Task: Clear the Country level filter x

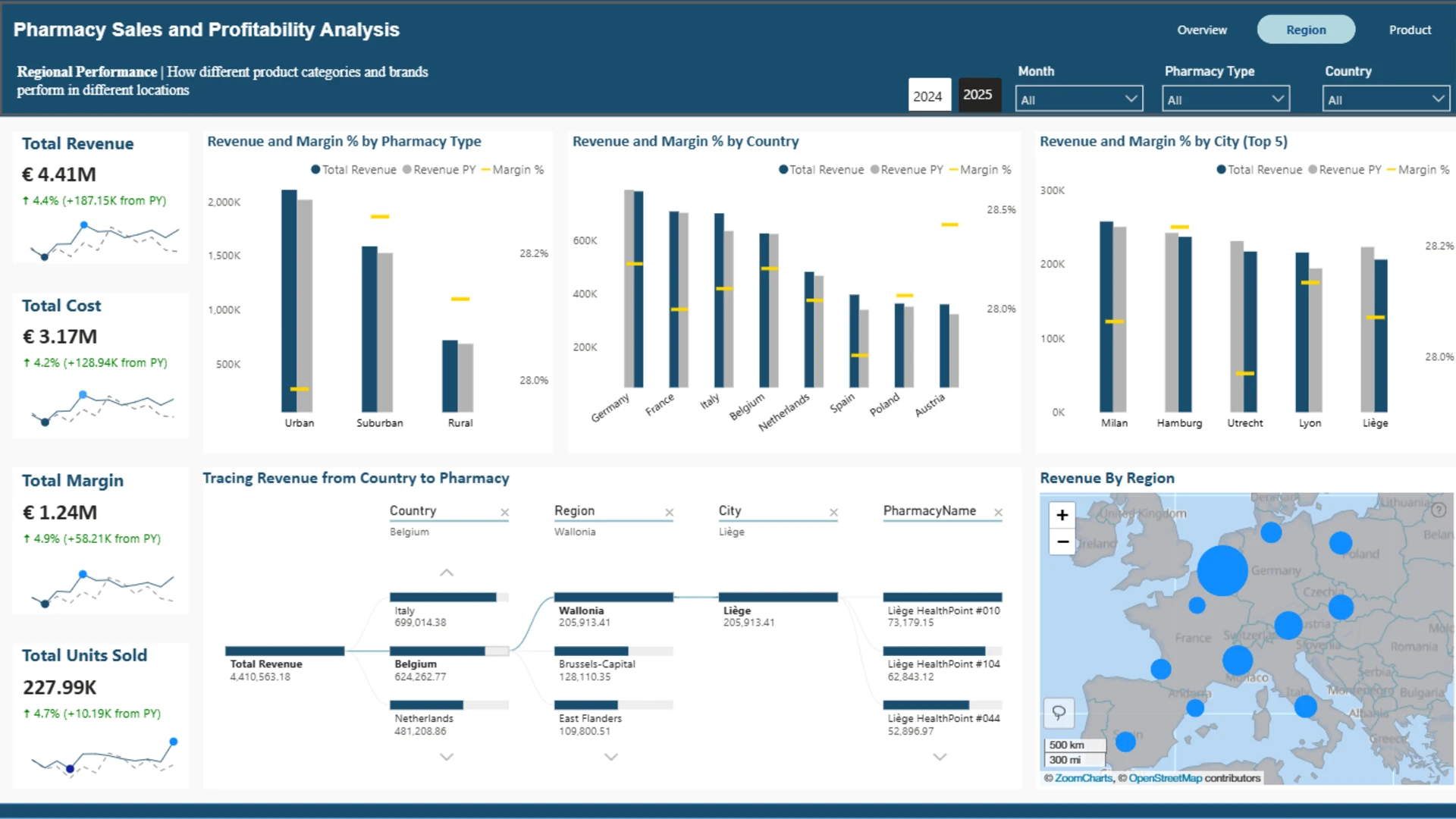Action: click(504, 513)
